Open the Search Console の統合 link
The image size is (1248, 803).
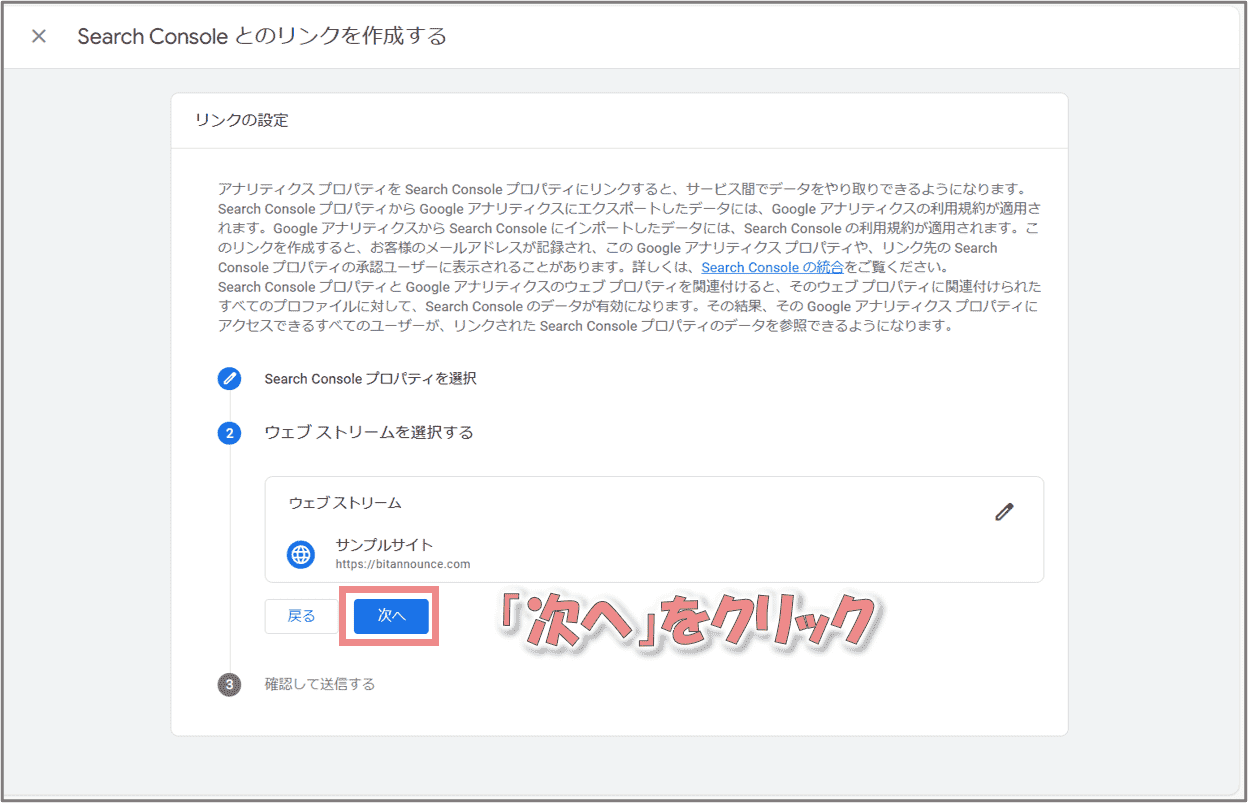[x=772, y=267]
